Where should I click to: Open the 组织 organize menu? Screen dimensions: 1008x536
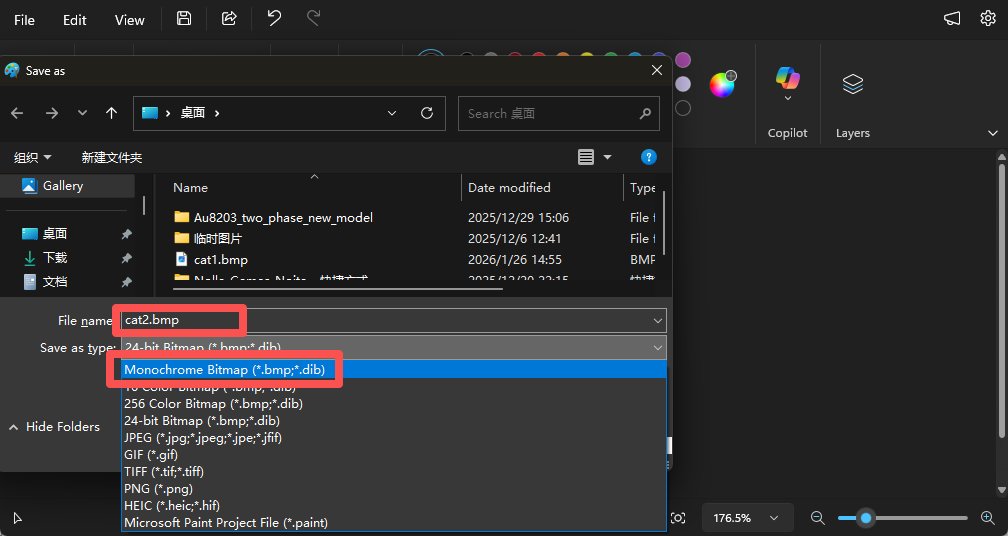point(33,157)
